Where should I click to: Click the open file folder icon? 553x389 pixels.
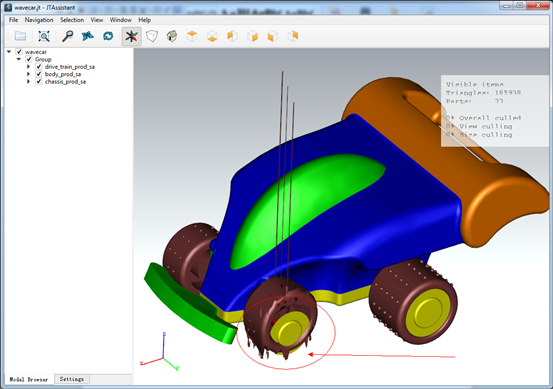pos(20,36)
